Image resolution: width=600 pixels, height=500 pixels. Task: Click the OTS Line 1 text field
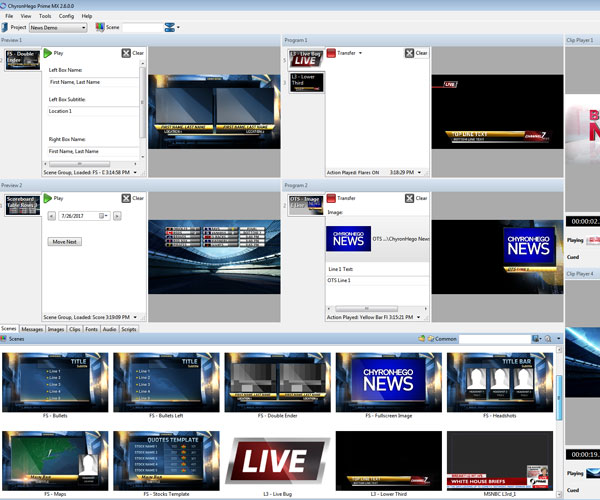click(377, 280)
